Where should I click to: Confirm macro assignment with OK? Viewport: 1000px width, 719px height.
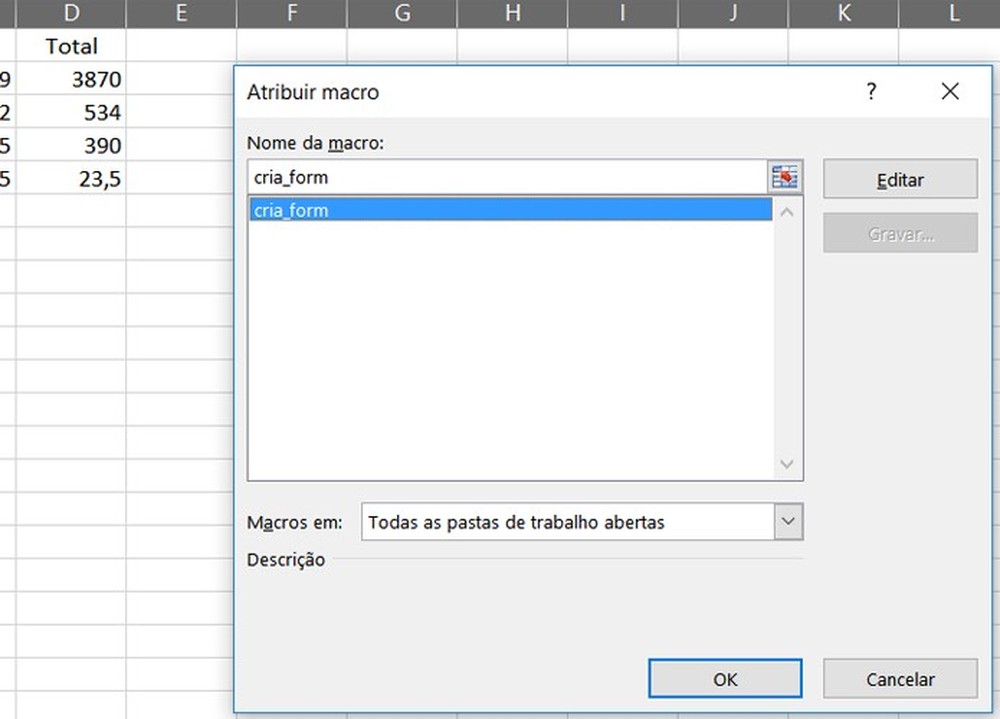(725, 678)
